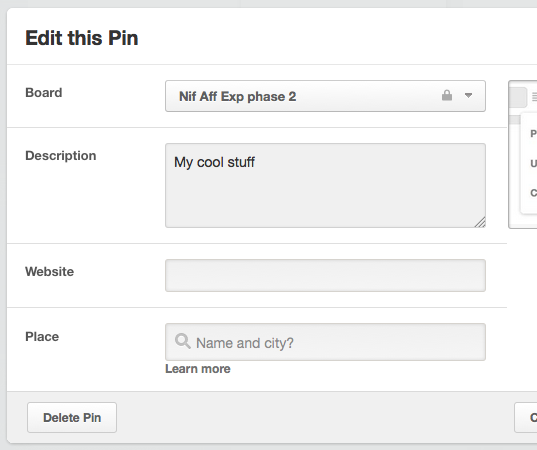Click the hamburger lines icon in preview
Image resolution: width=537 pixels, height=450 pixels.
click(534, 97)
